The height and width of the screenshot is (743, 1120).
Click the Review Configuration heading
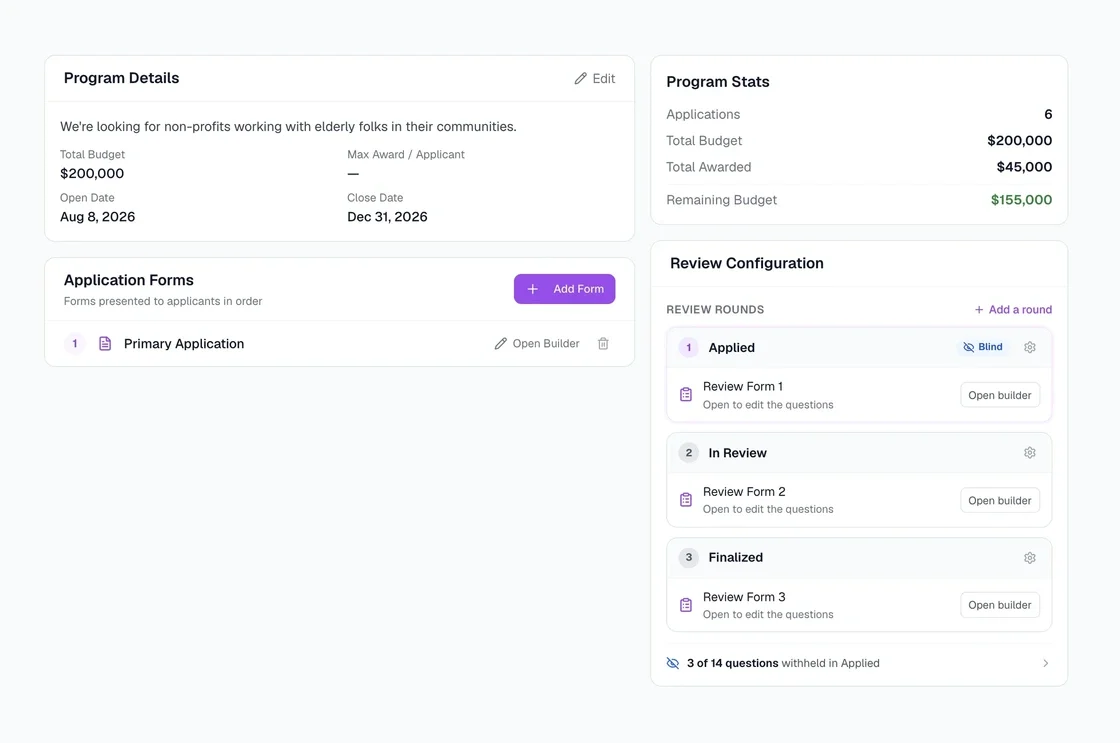746,263
